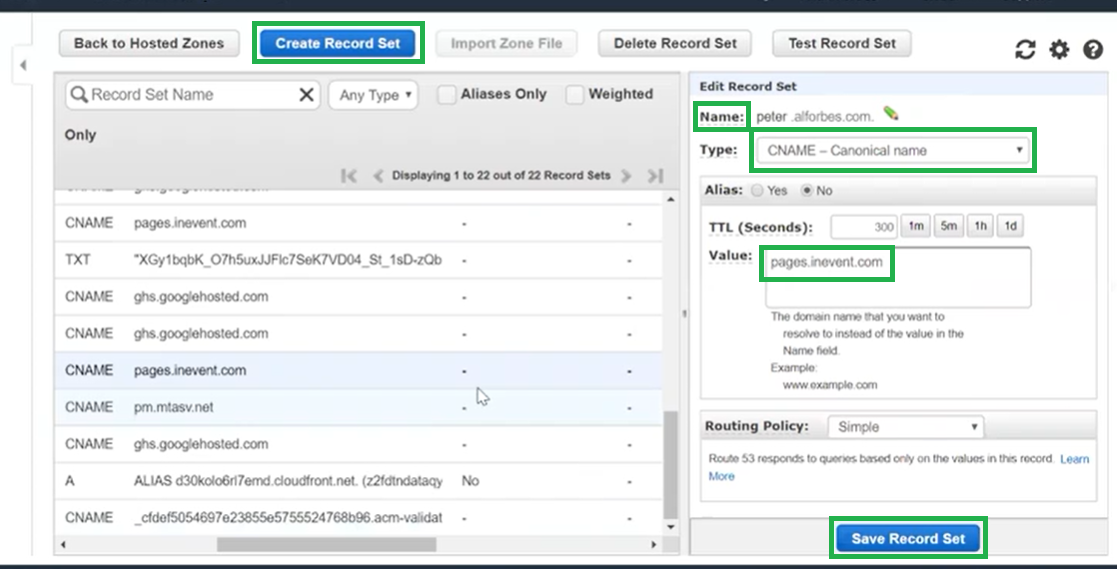Select the pm.mtasv.net CNAME row

(358, 407)
